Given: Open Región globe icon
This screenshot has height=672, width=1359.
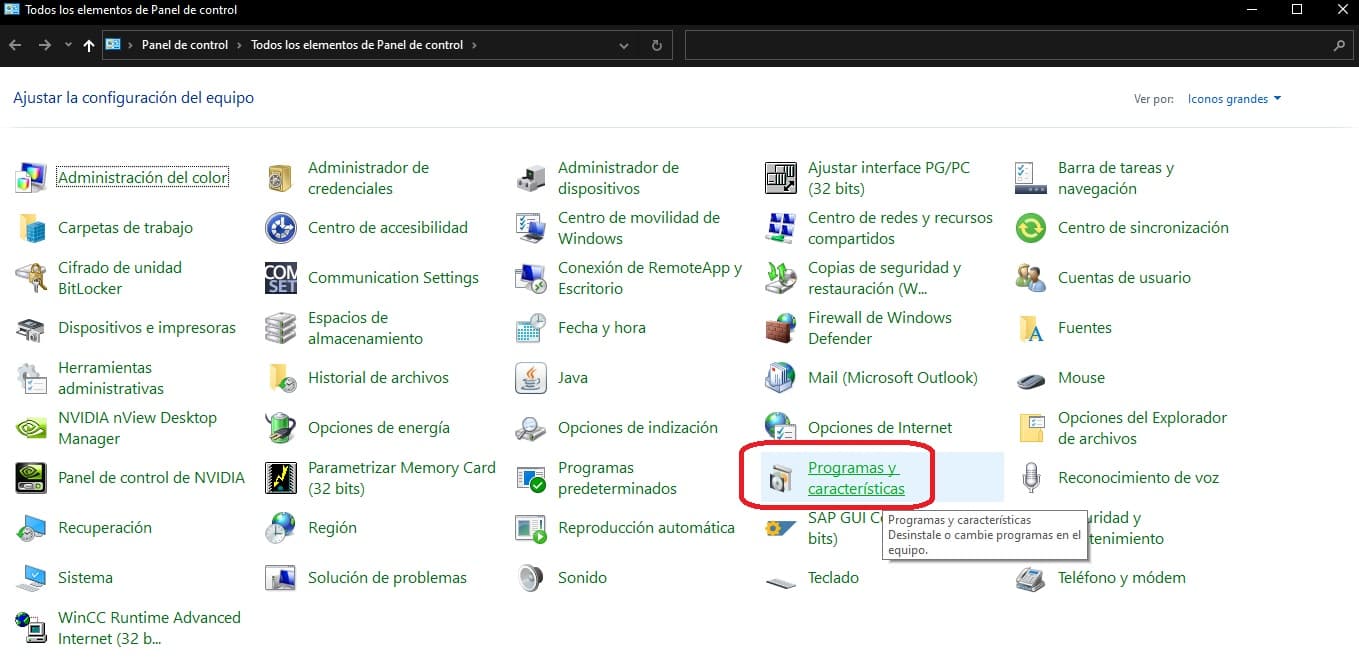Looking at the screenshot, I should [281, 528].
